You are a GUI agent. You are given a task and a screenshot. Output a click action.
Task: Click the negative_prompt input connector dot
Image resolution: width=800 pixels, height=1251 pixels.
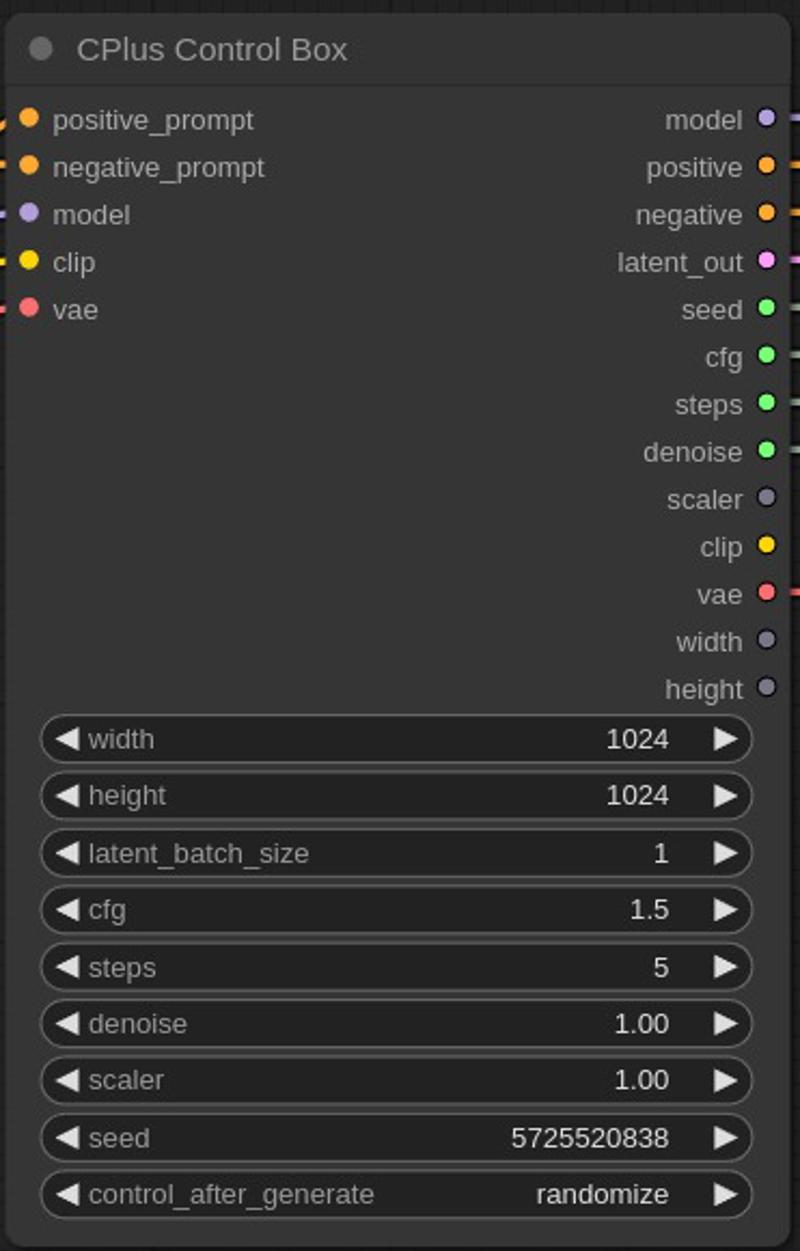[29, 165]
